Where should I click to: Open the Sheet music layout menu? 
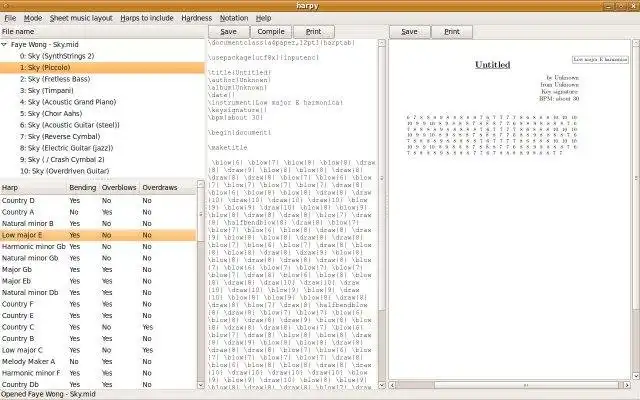pos(81,18)
